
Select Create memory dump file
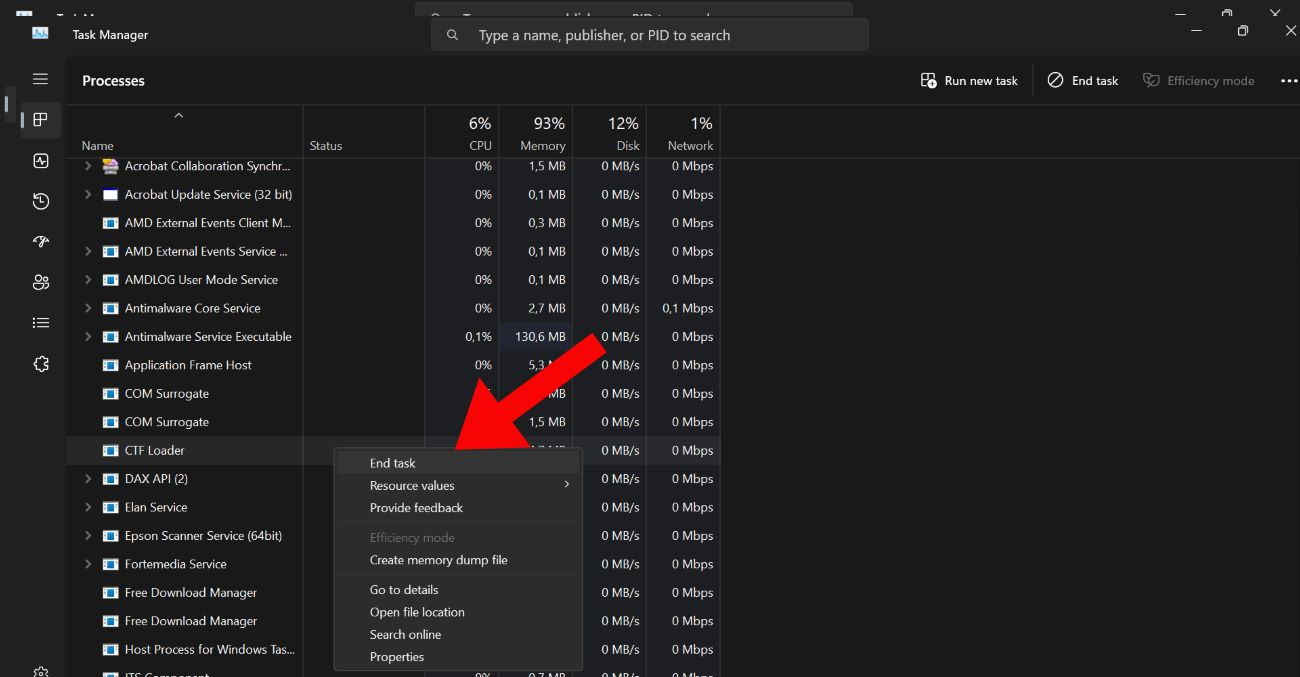pyautogui.click(x=438, y=560)
